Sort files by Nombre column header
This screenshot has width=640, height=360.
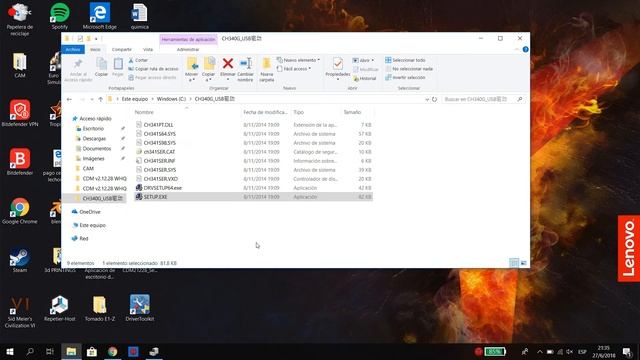[144, 112]
